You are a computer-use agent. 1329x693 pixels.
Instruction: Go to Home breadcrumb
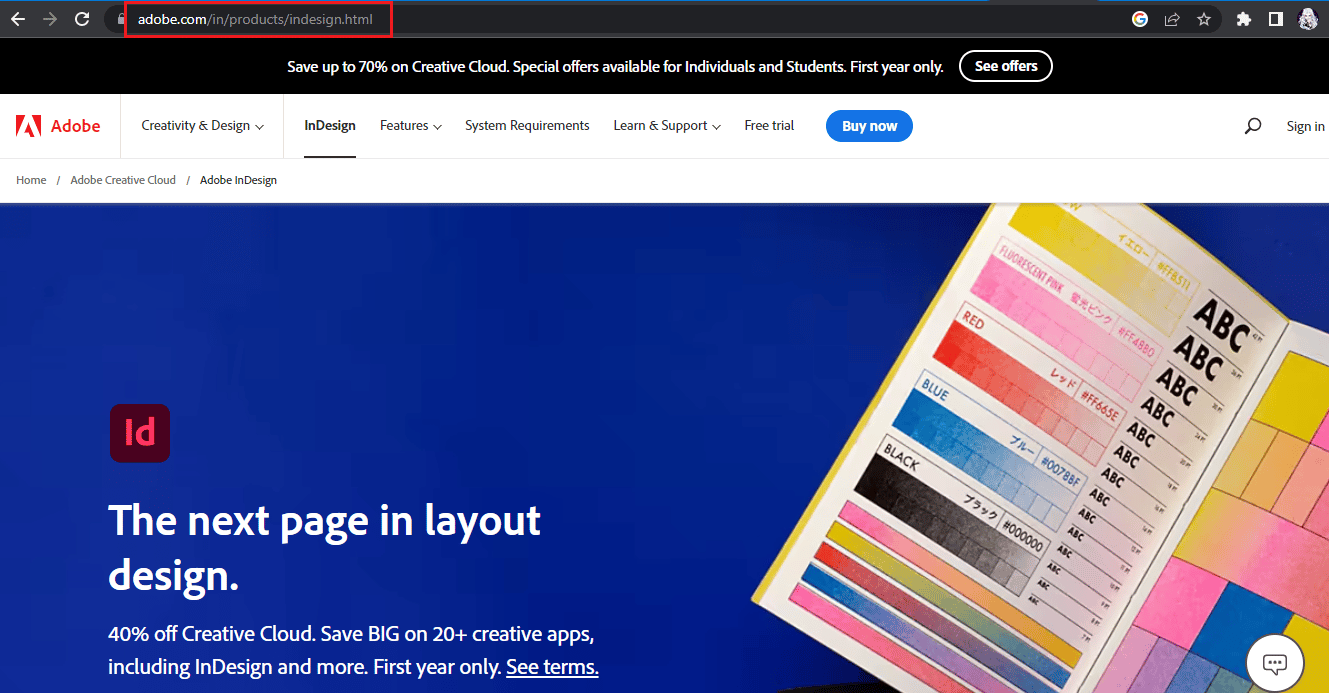(x=31, y=180)
